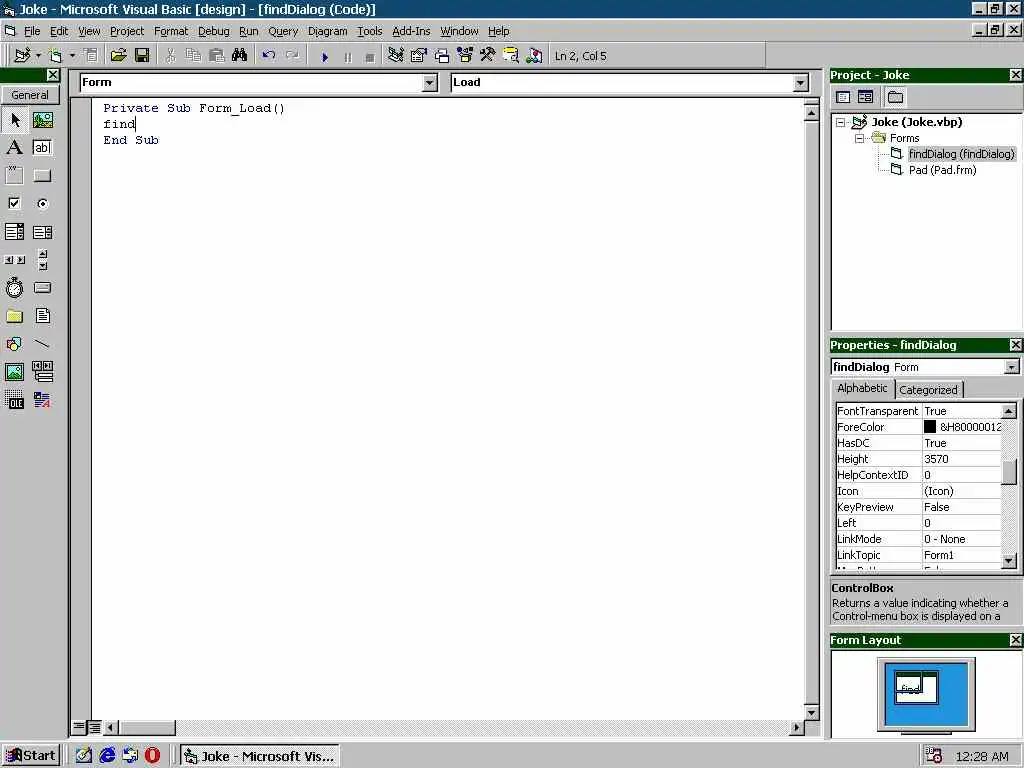The height and width of the screenshot is (768, 1024).
Task: Click the Add Standard EXE Project toolbar icon
Action: point(22,56)
